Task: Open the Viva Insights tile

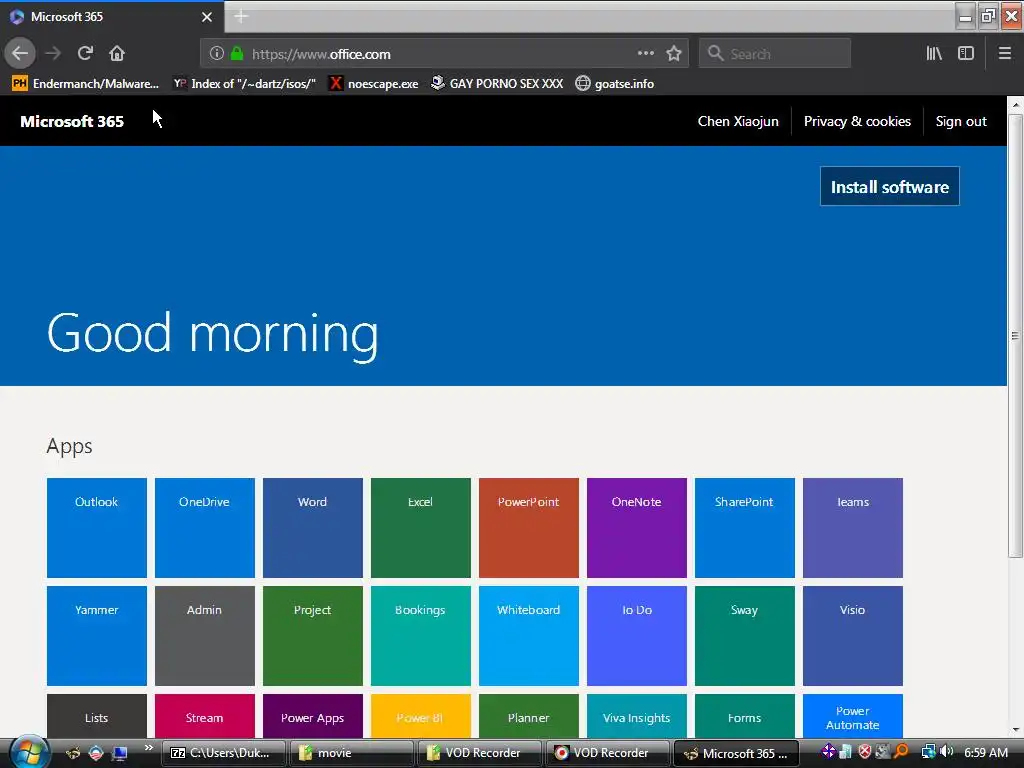Action: [x=637, y=716]
